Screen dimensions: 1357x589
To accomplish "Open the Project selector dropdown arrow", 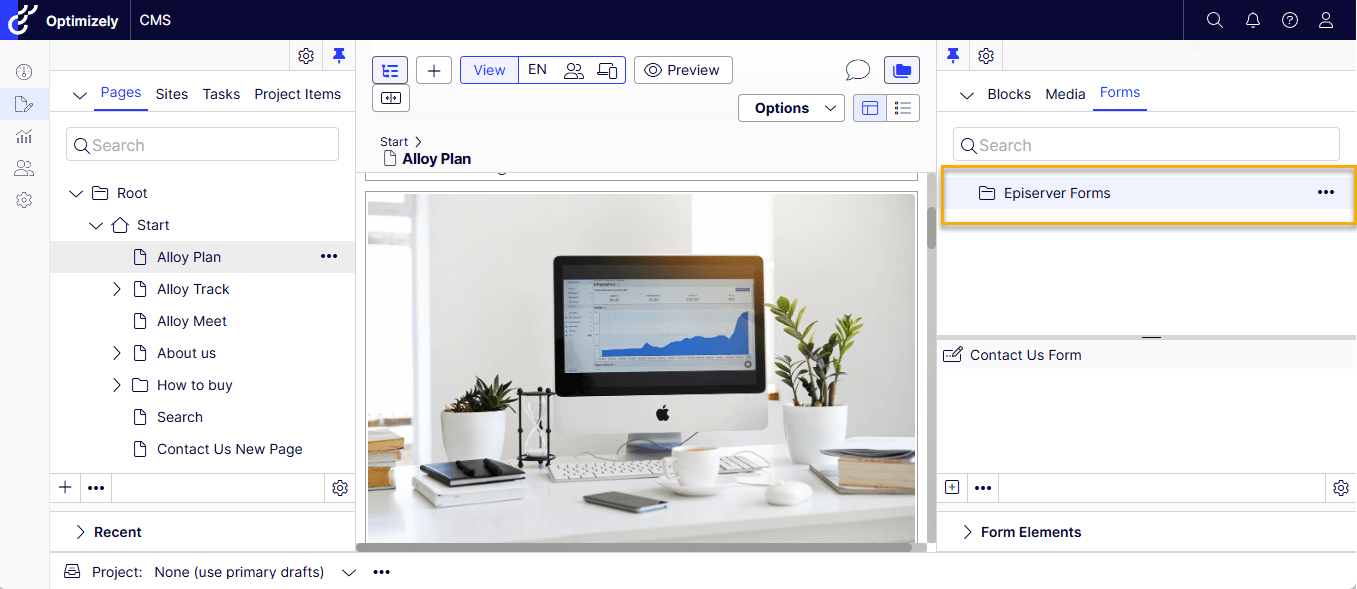I will [348, 572].
